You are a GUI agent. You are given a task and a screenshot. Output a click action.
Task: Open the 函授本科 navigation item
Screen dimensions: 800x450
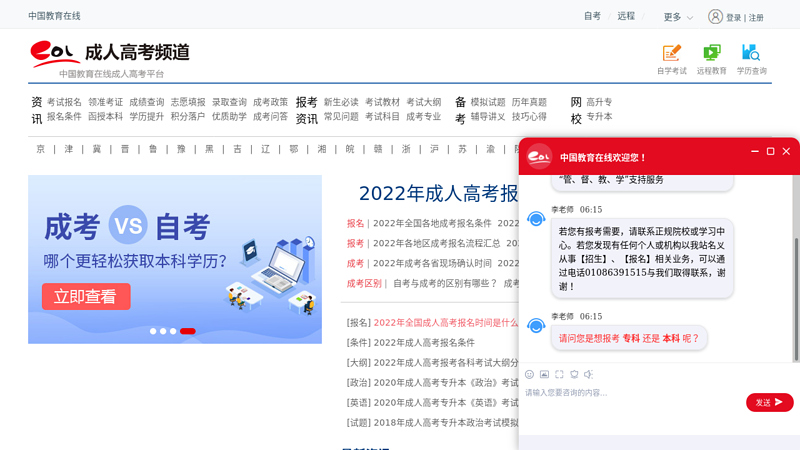pos(106,116)
